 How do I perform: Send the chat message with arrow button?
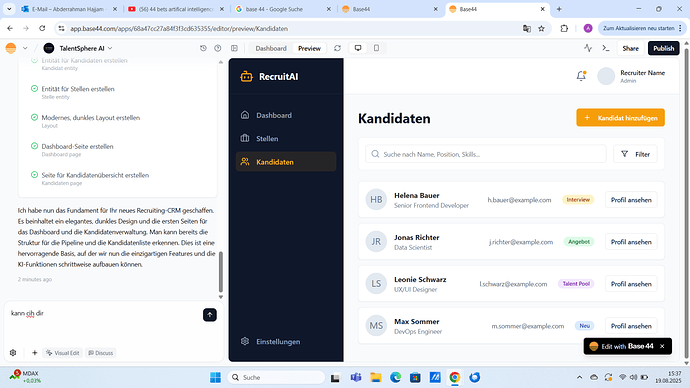click(x=210, y=315)
